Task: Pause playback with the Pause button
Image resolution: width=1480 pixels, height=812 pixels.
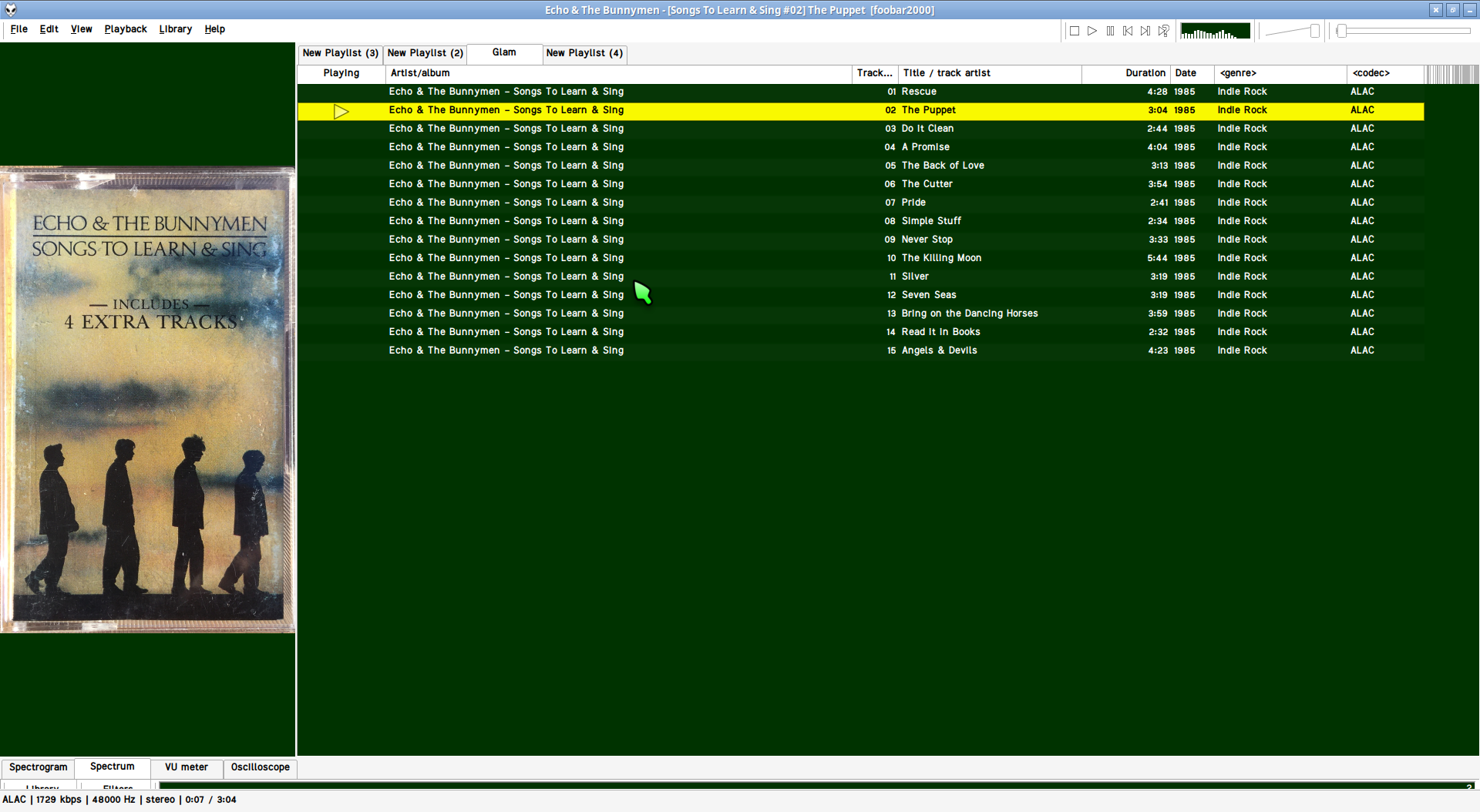Action: tap(1110, 31)
